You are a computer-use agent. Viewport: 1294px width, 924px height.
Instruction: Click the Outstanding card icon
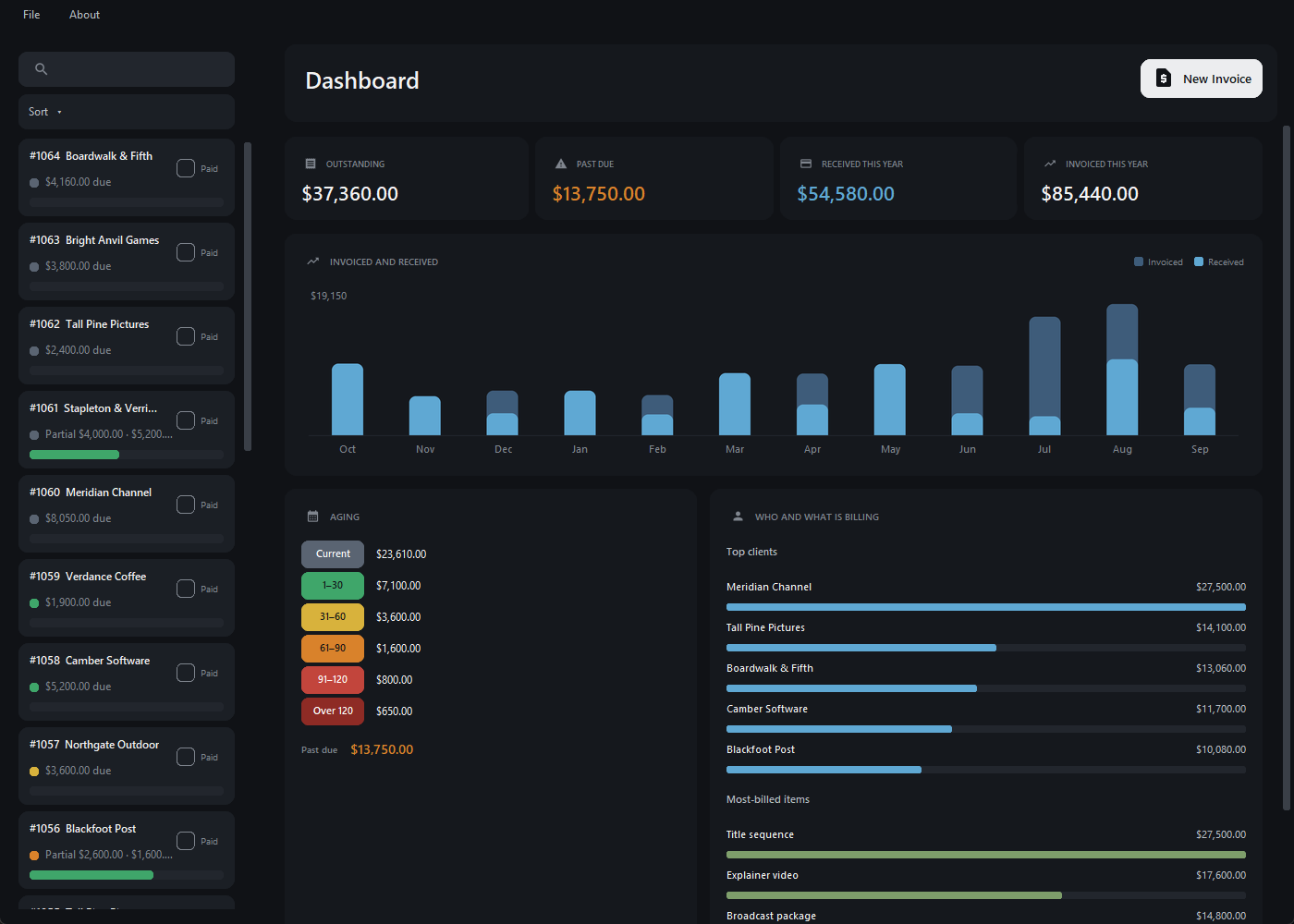tap(311, 164)
